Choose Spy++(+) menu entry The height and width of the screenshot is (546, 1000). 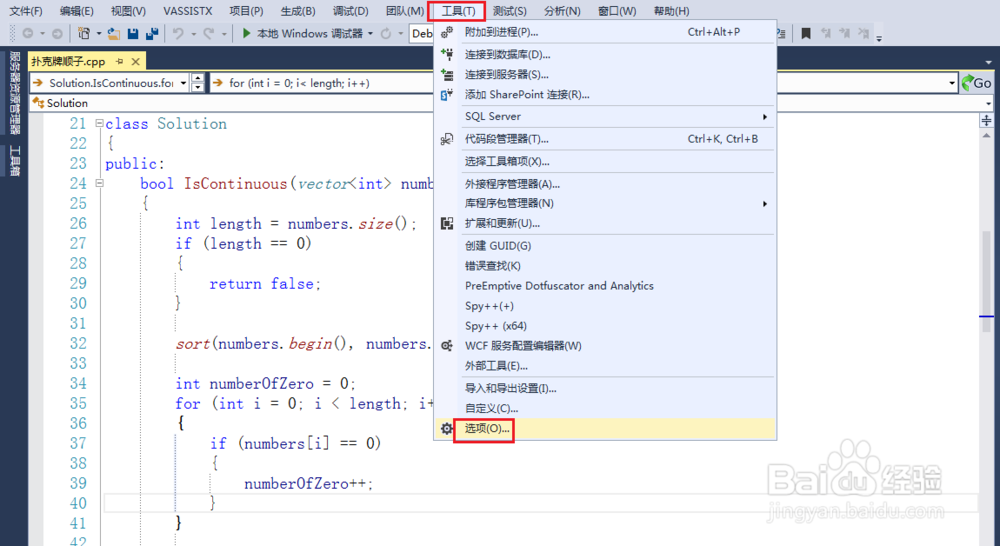tap(605, 306)
